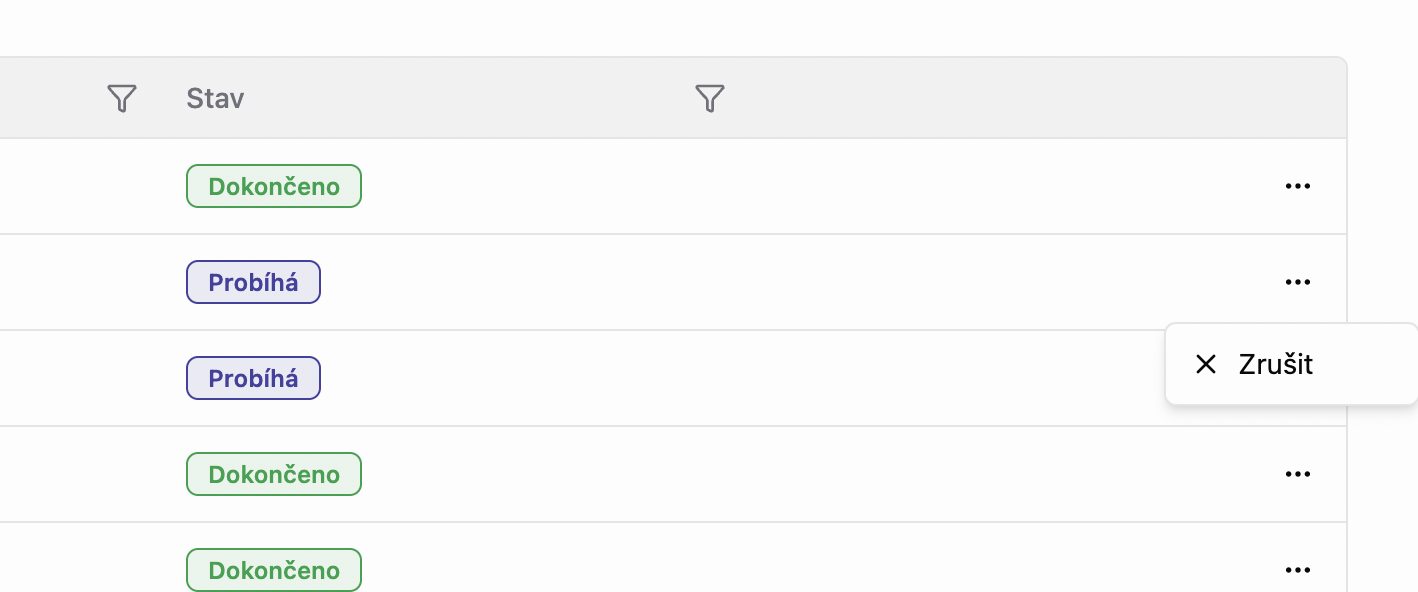Click the Probíhá badge in the second row
The width and height of the screenshot is (1418, 592).
[253, 282]
